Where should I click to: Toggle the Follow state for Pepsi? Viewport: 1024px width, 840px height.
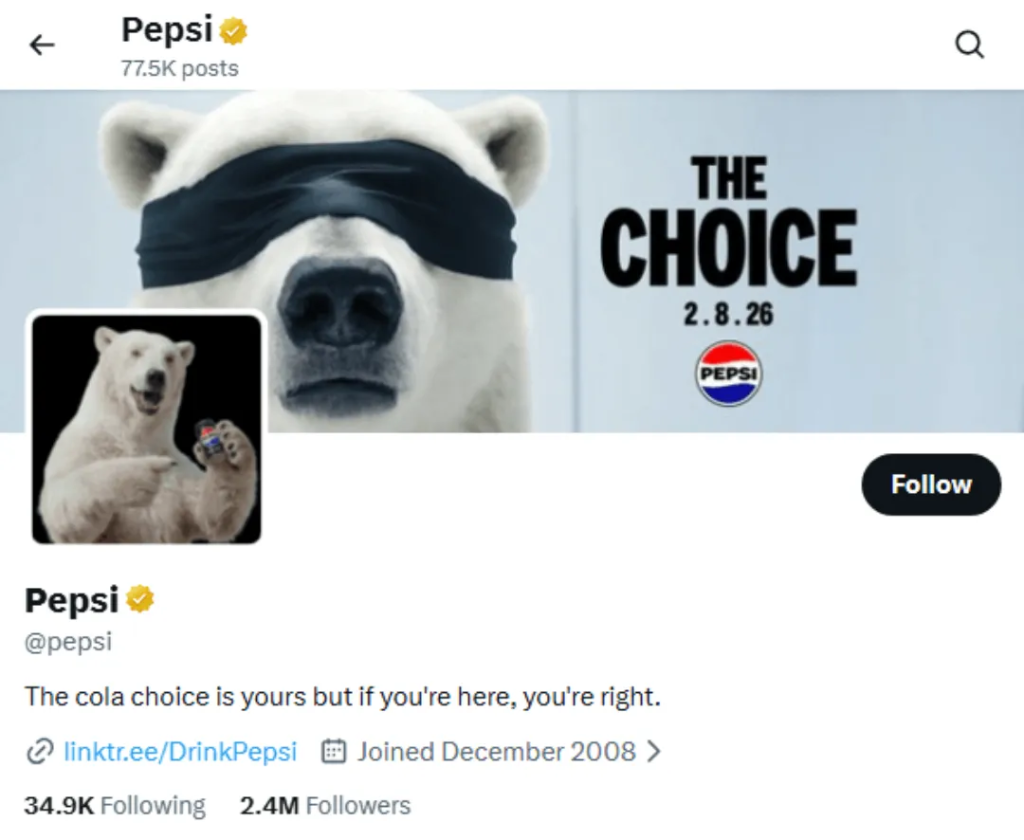coord(930,484)
